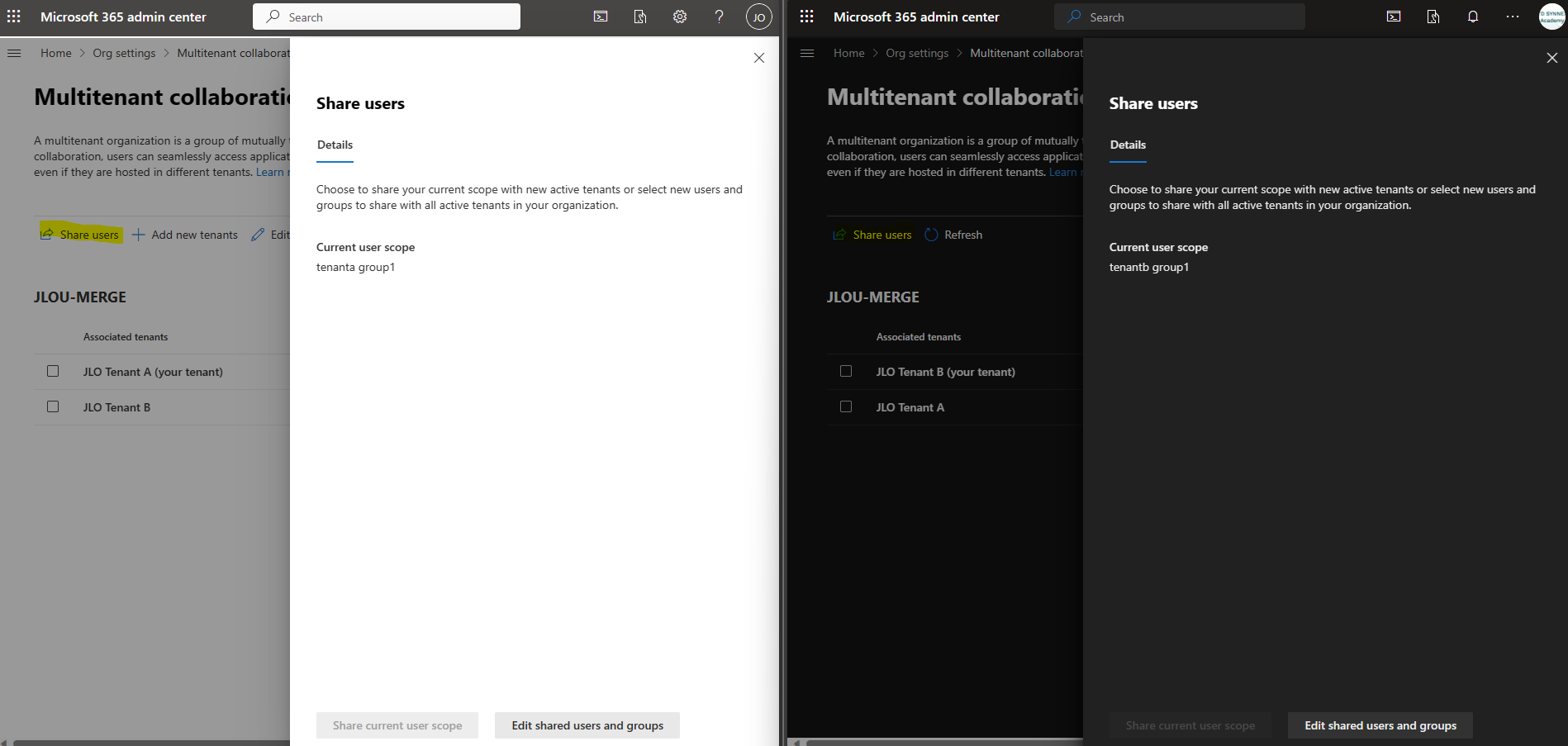
Task: Select Details tab in left Share users panel
Action: click(335, 145)
